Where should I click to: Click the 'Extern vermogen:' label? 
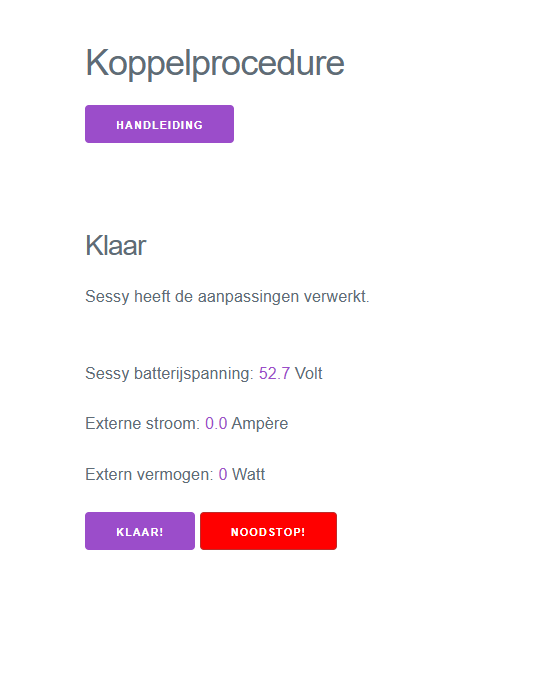[150, 475]
